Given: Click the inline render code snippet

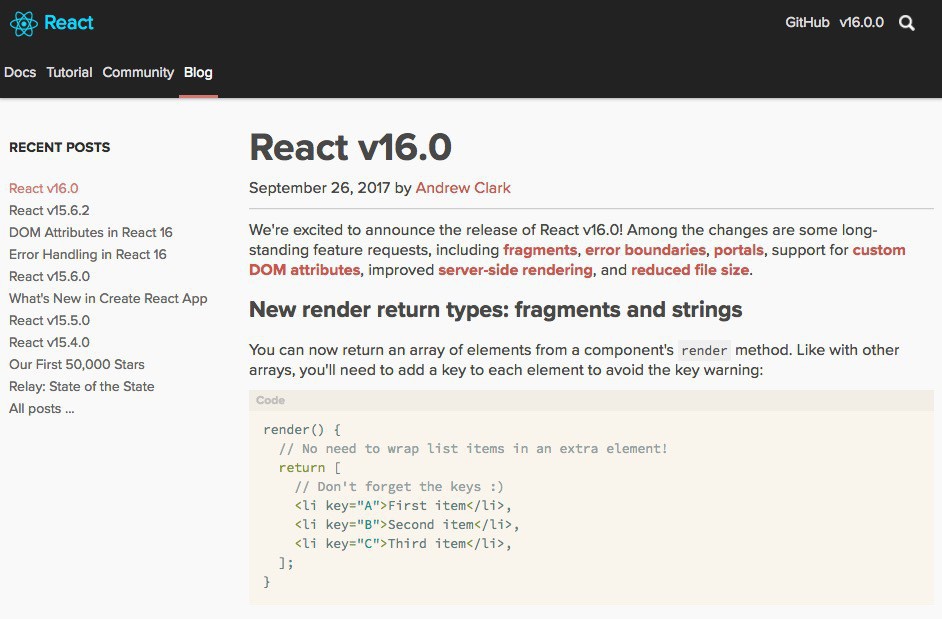Looking at the screenshot, I should (704, 350).
